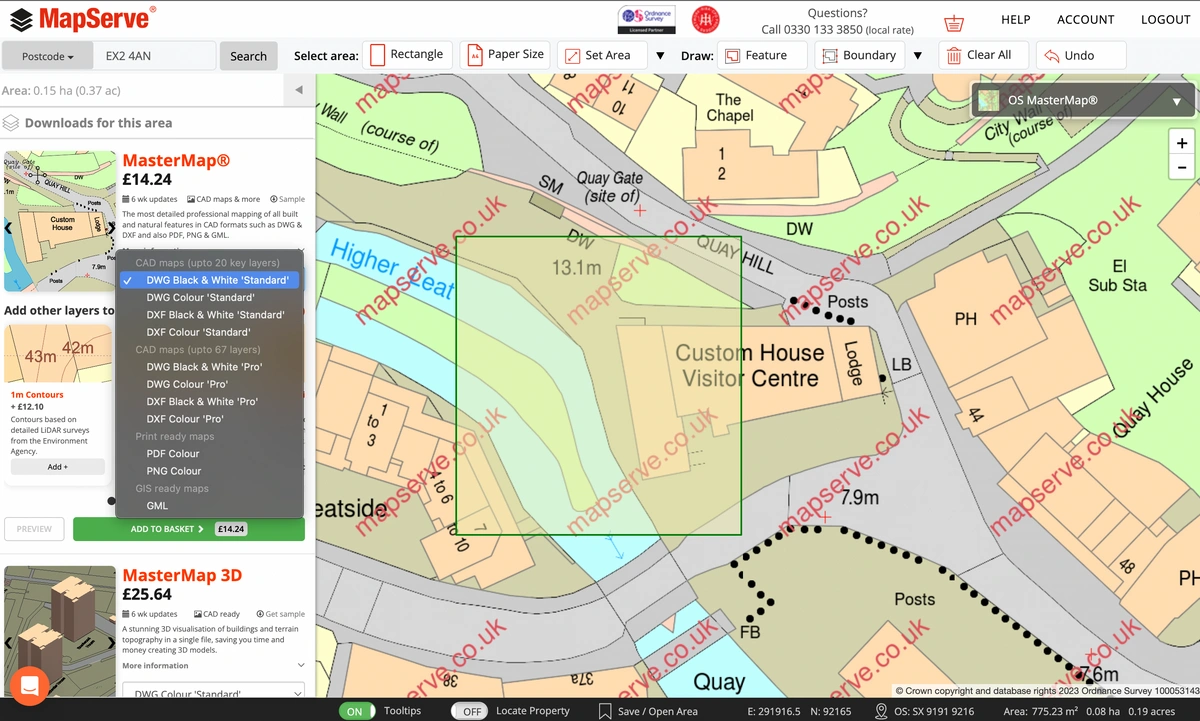The image size is (1200, 721).
Task: Open the chat support bubble
Action: (29, 686)
